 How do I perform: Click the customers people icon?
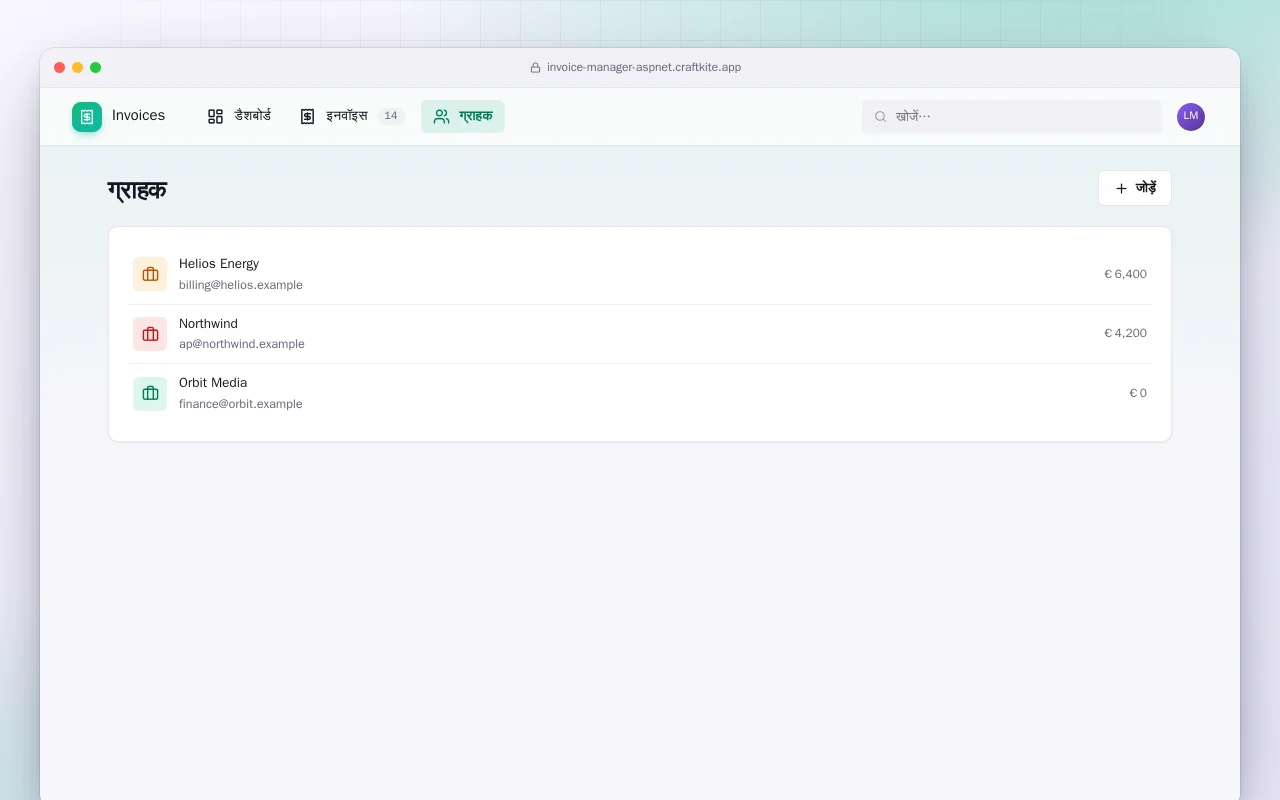click(441, 116)
